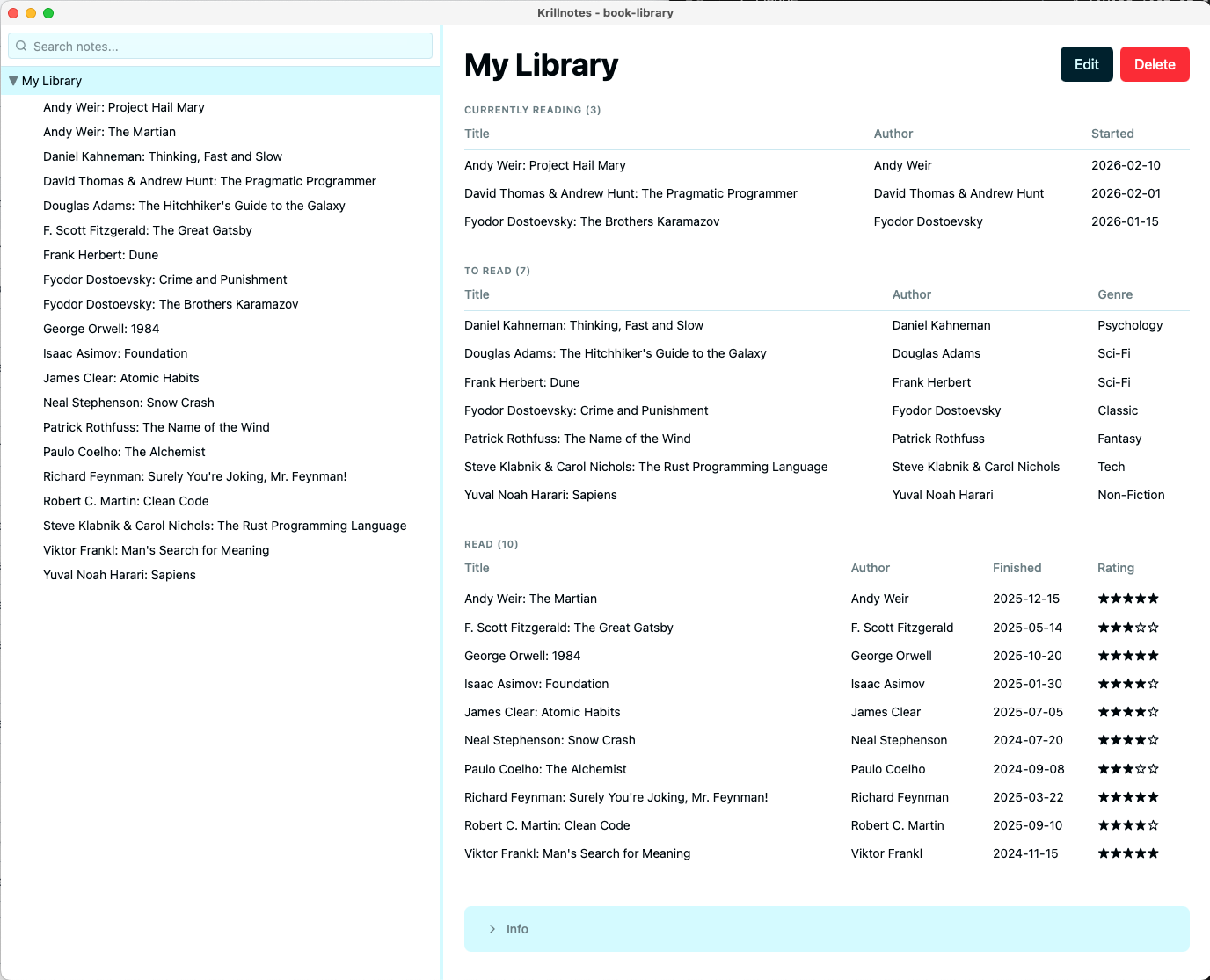1210x980 pixels.
Task: Collapse the My Library disclosure triangle
Action: (x=13, y=80)
